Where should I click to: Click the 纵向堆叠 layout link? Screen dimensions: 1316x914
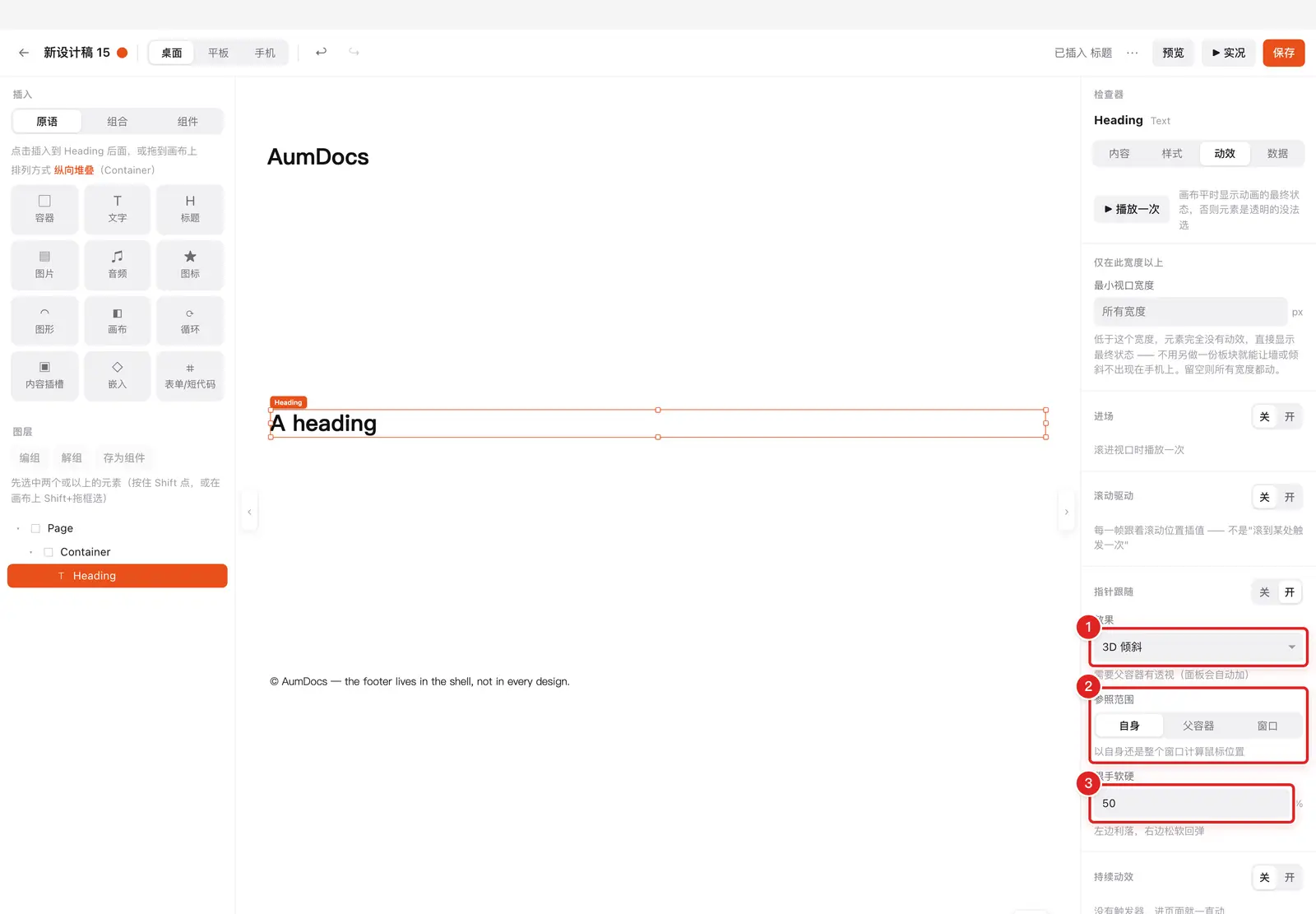point(74,170)
